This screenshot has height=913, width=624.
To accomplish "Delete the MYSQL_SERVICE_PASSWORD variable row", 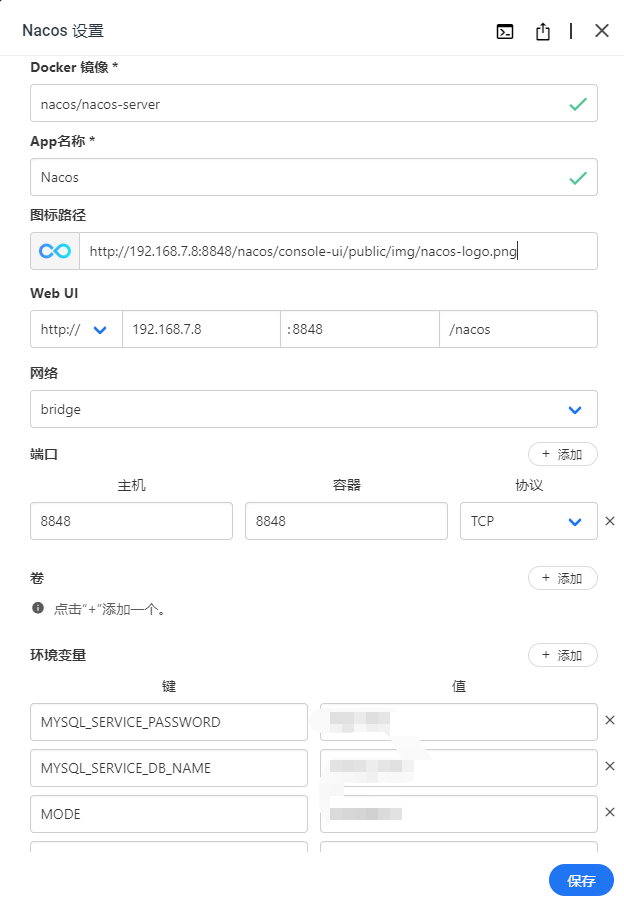I will click(x=610, y=720).
